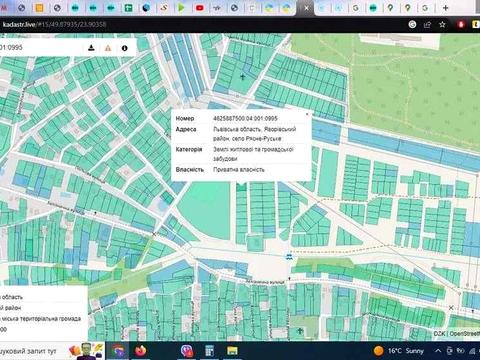Open the info icon in the search panel
This screenshot has width=480, height=360.
coord(125,48)
